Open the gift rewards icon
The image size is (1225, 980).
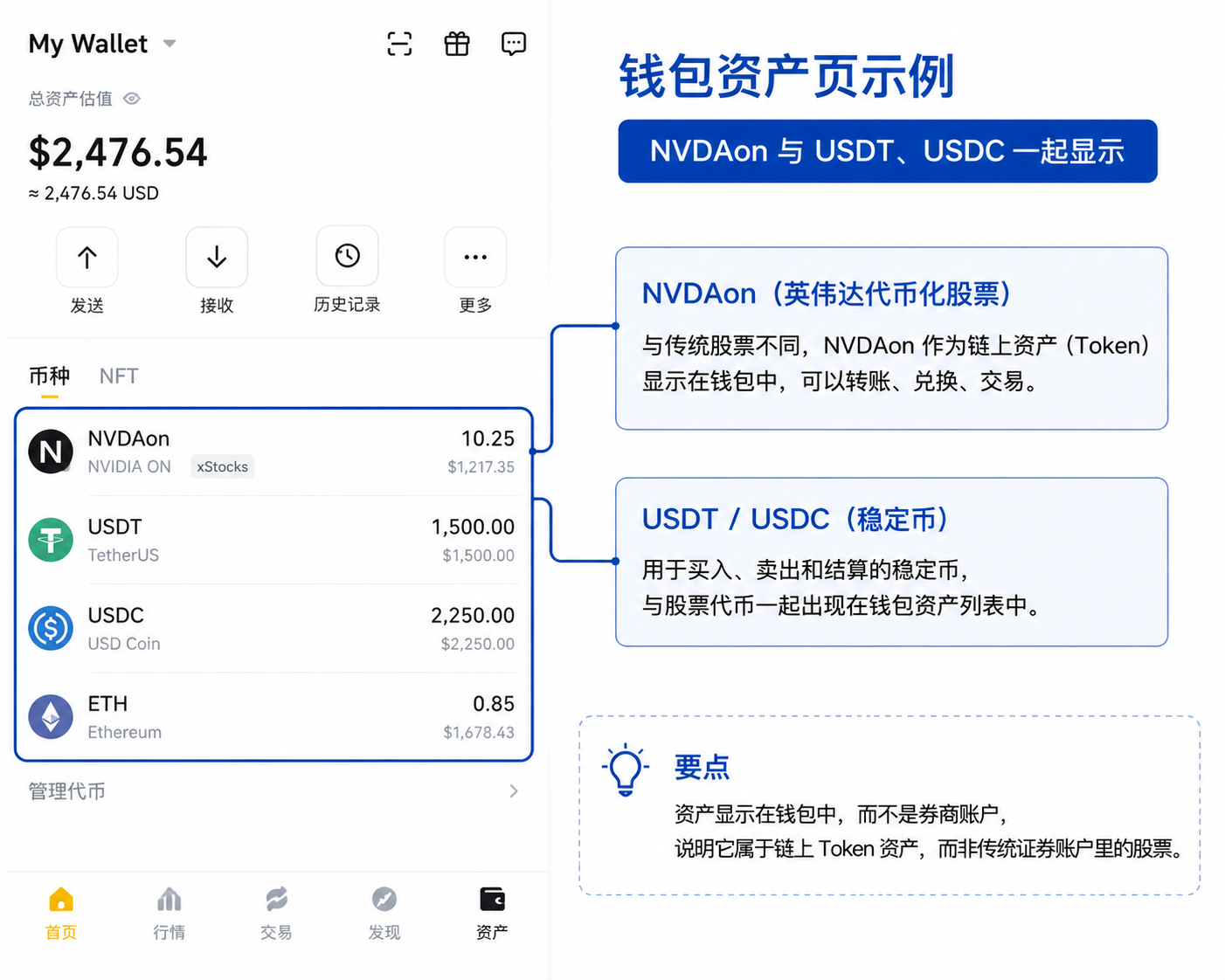click(457, 44)
